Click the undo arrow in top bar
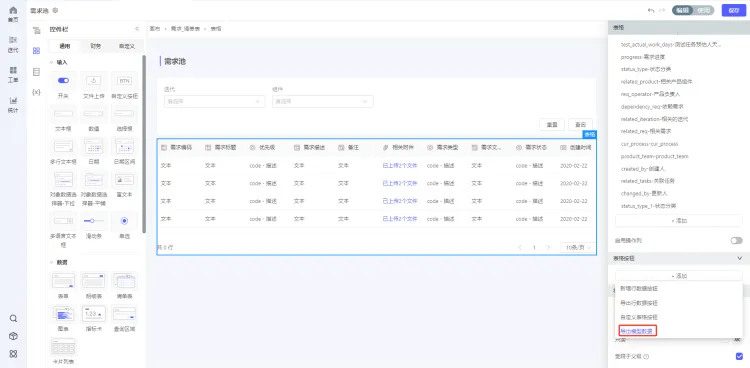 point(651,10)
